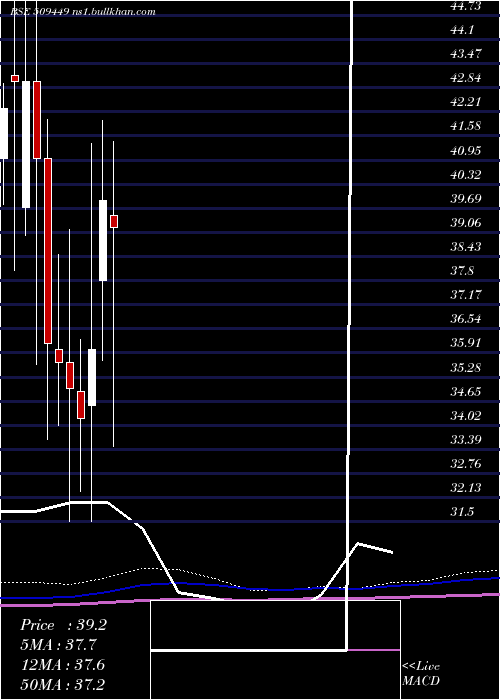Click the 40.32 price axis label
The width and height of the screenshot is (500, 700).
[x=466, y=174]
